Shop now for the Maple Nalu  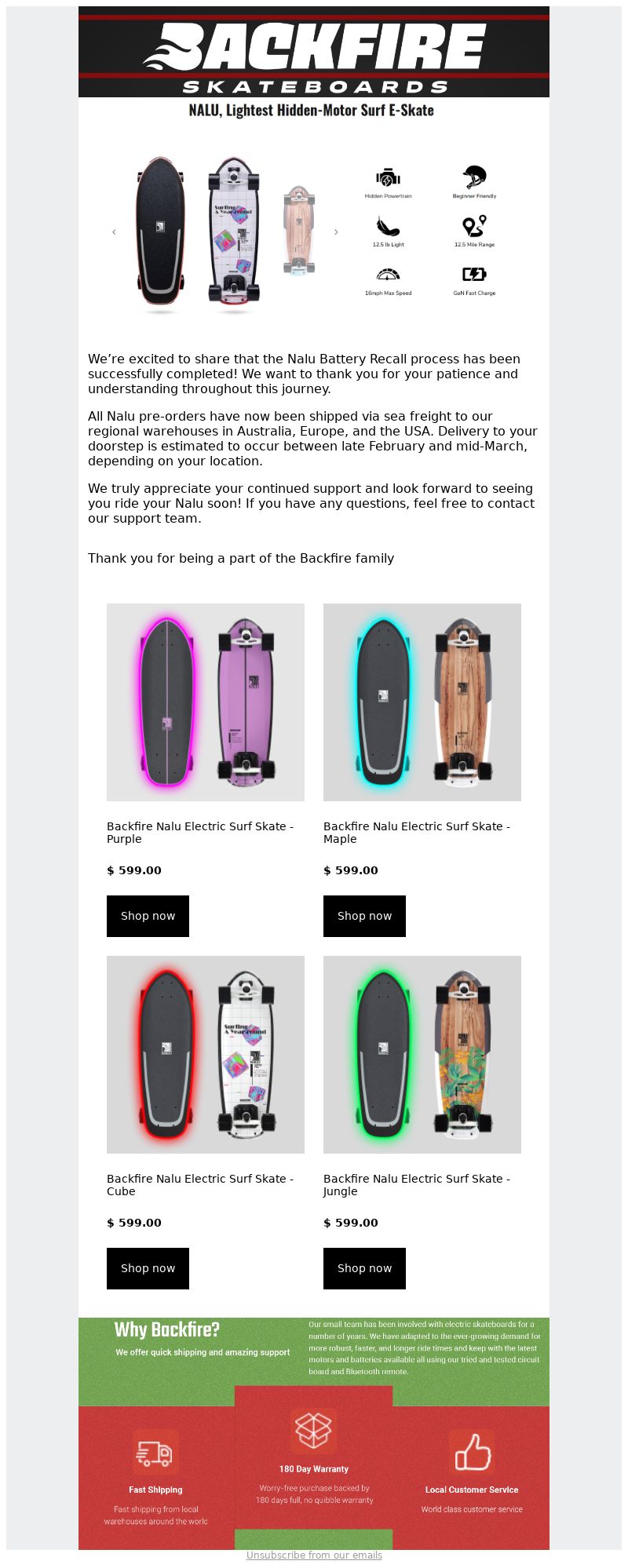(x=364, y=916)
